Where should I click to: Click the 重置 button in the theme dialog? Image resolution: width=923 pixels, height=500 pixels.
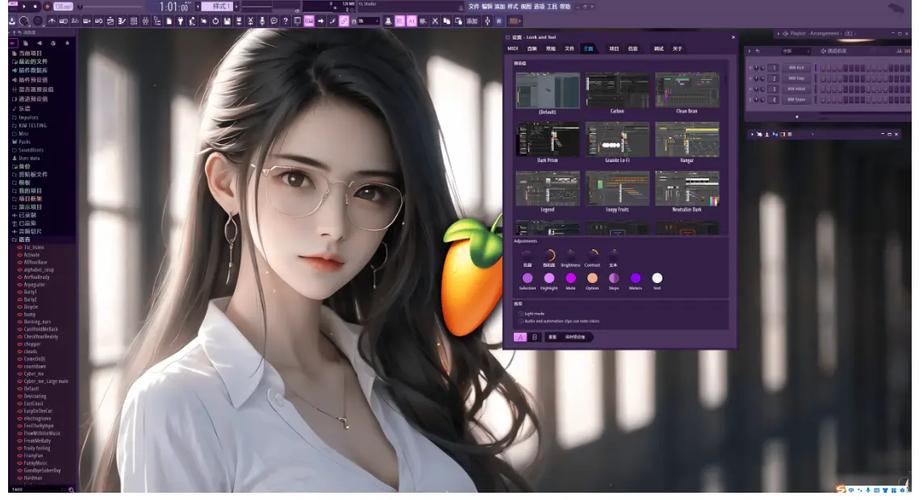pyautogui.click(x=552, y=337)
